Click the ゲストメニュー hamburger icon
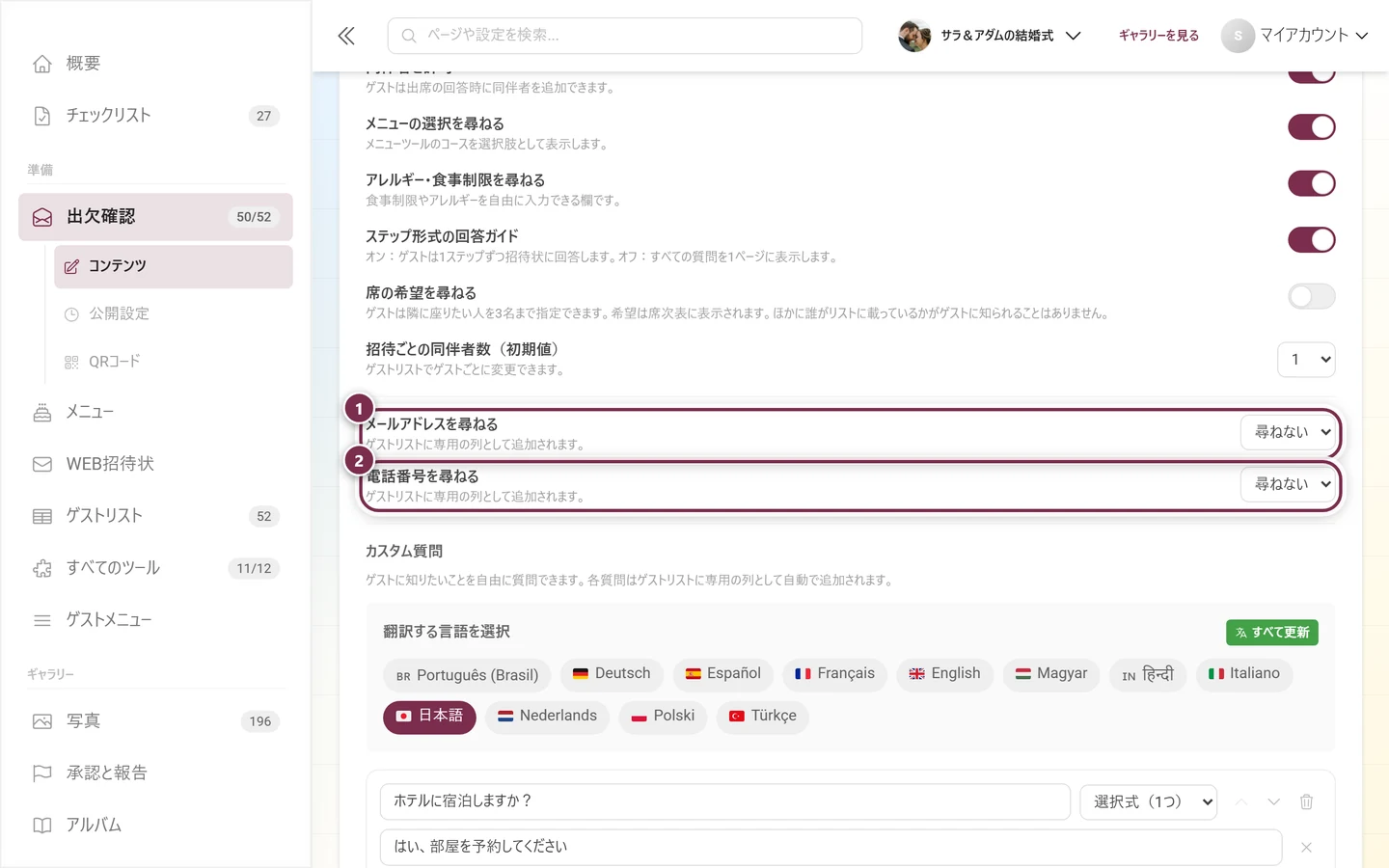Image resolution: width=1389 pixels, height=868 pixels. click(42, 620)
